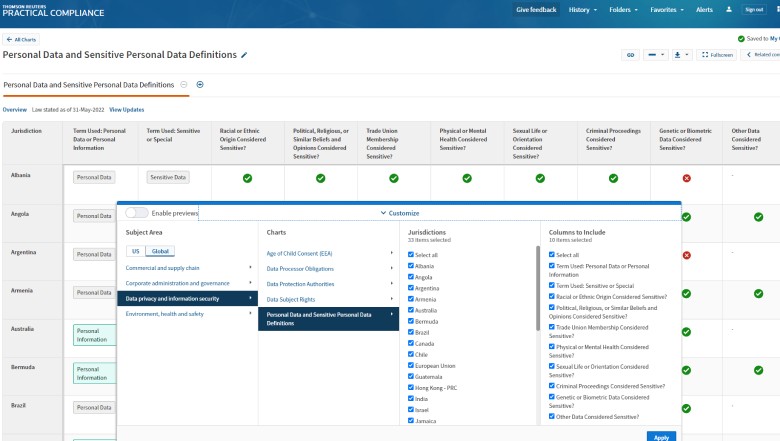Open Alerts in the header
The height and width of the screenshot is (441, 780).
click(x=704, y=9)
